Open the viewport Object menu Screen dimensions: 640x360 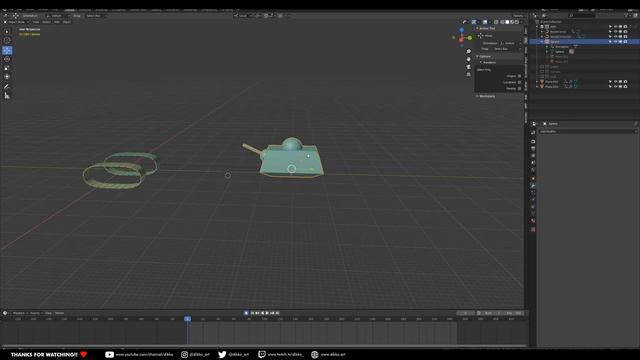point(67,22)
